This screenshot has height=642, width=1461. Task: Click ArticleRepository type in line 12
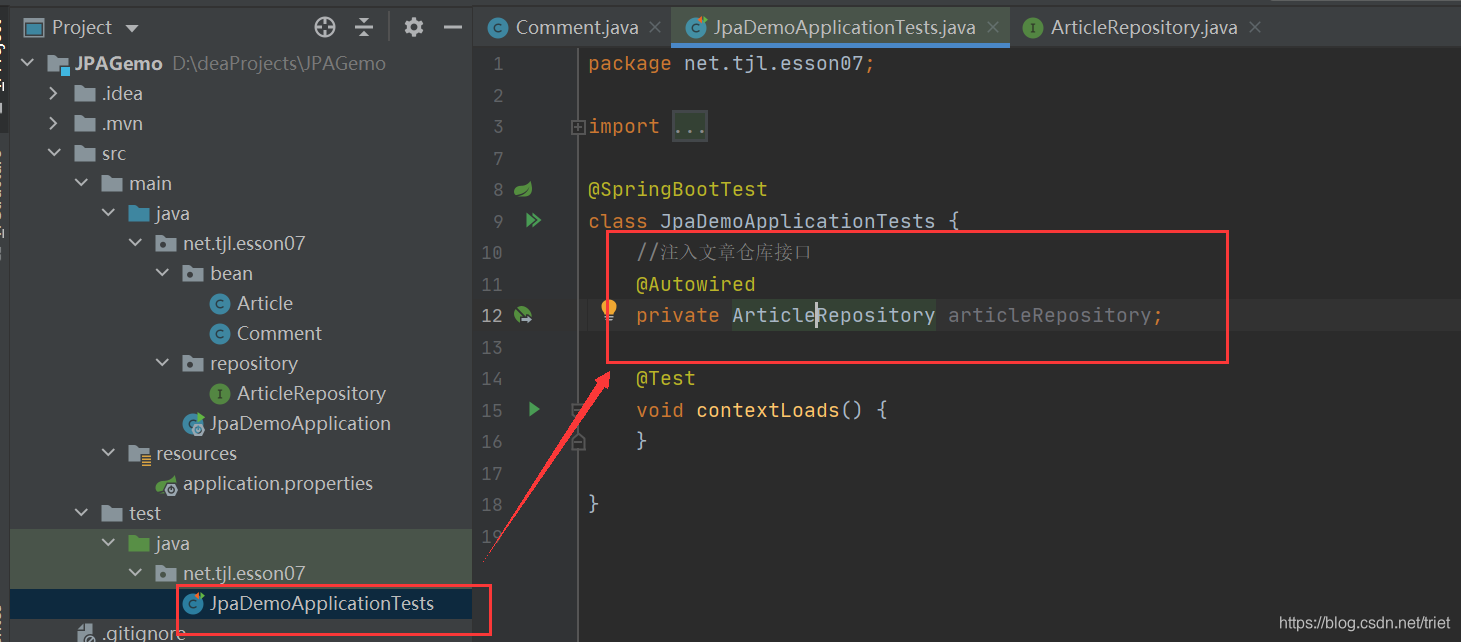pos(834,315)
